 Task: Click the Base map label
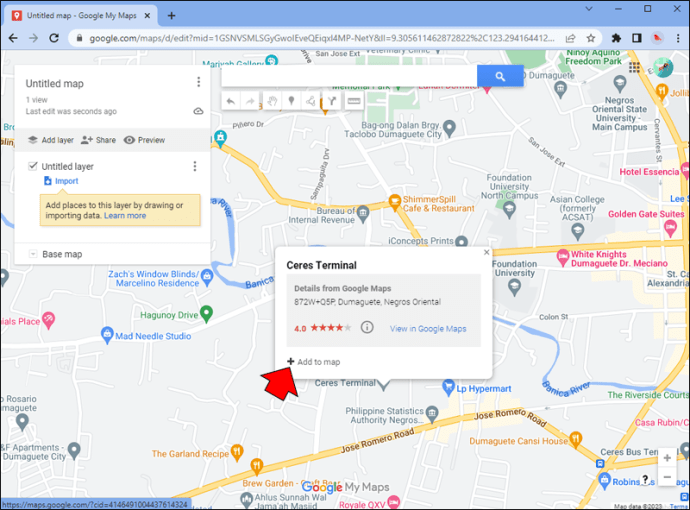62,254
